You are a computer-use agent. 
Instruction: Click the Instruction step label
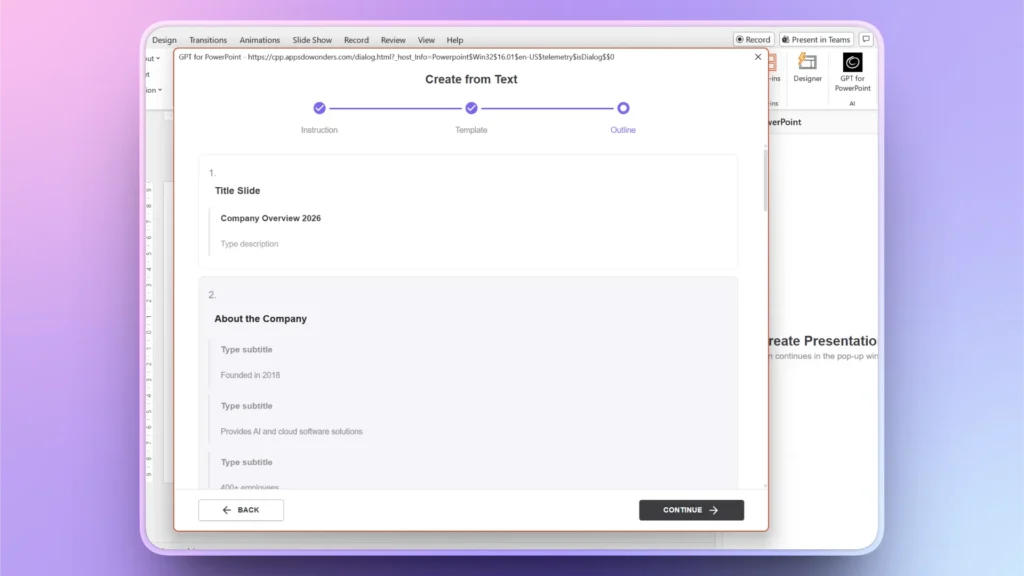pos(319,130)
